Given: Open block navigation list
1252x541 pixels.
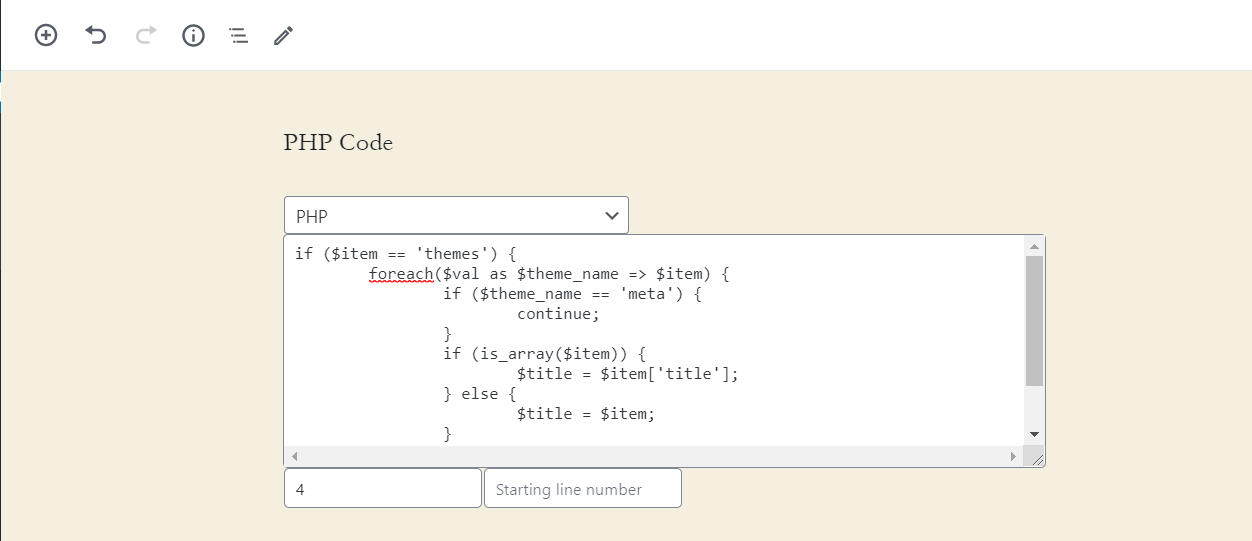Looking at the screenshot, I should 238,36.
